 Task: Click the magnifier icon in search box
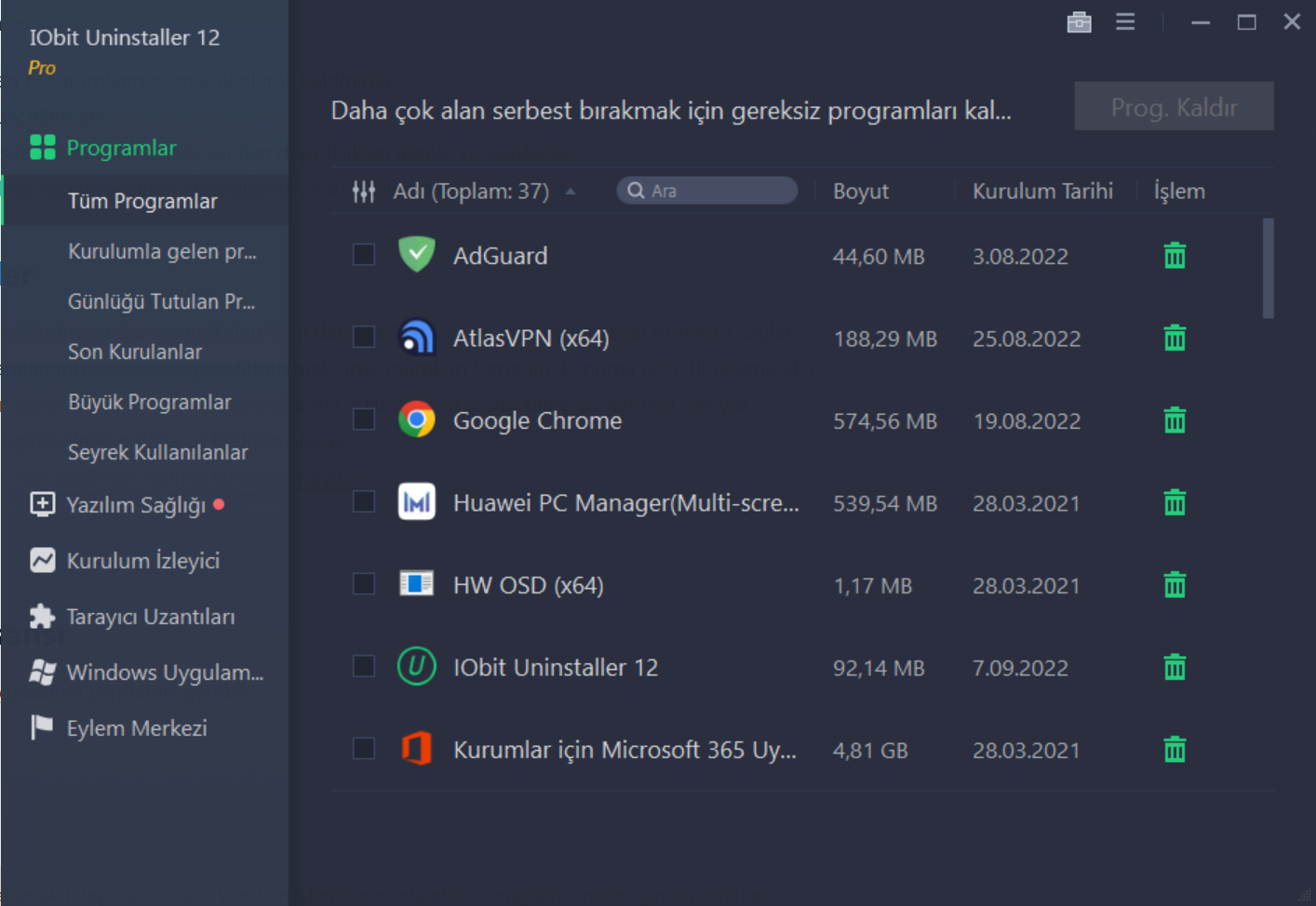[636, 191]
